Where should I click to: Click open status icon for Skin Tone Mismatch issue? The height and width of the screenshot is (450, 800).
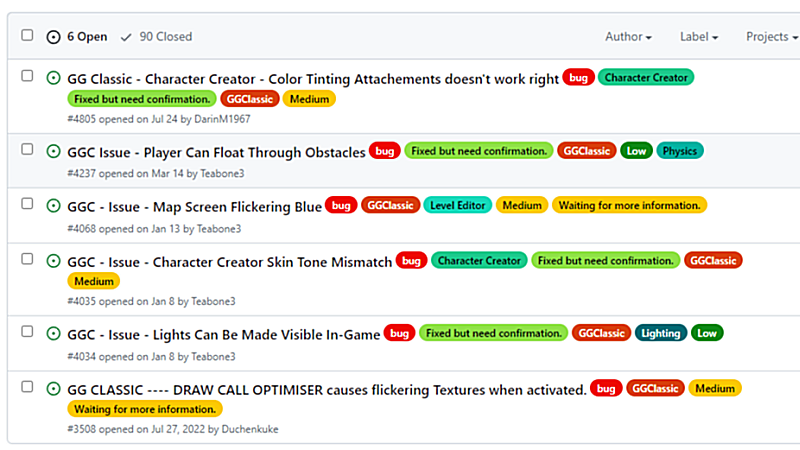point(54,260)
